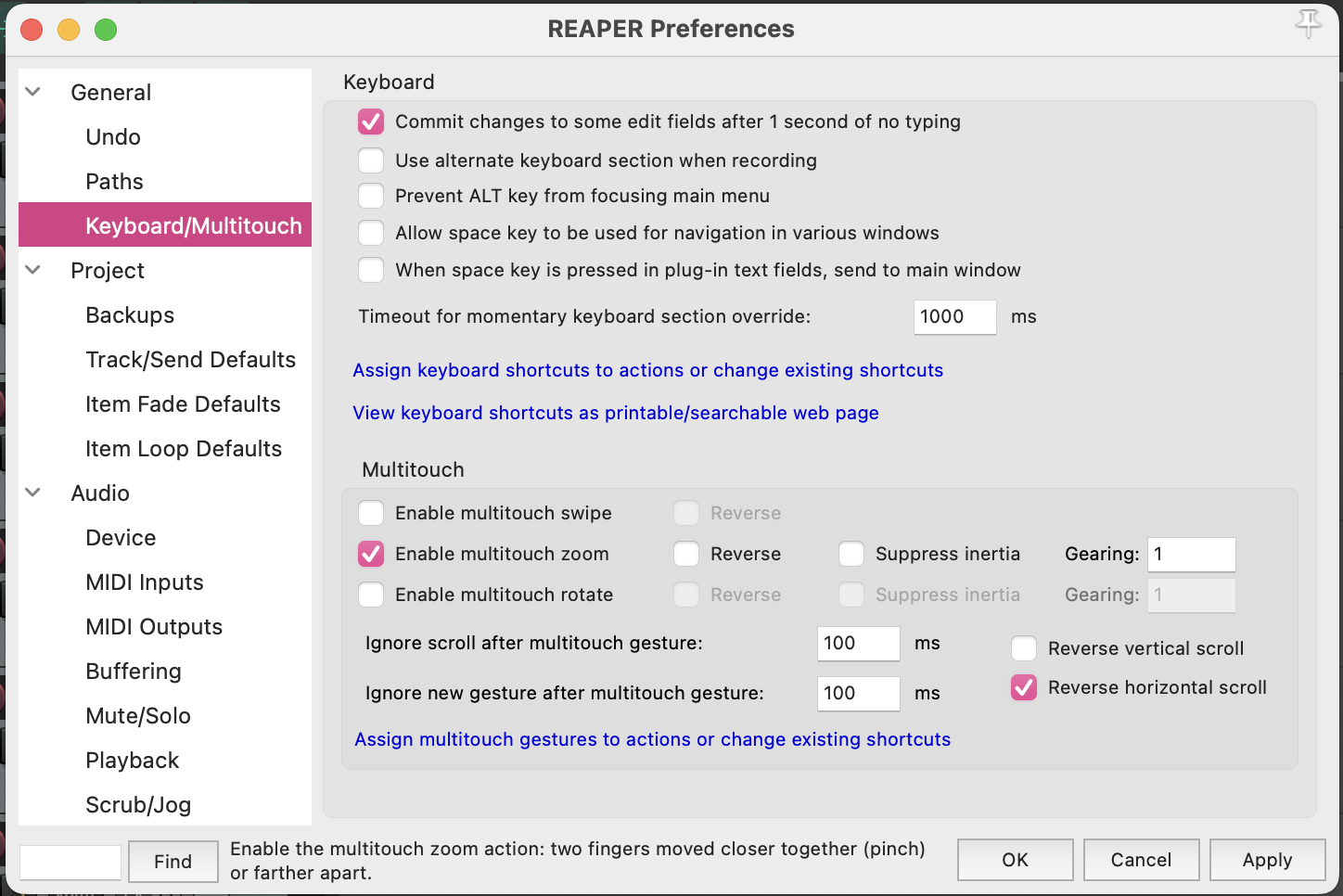The width and height of the screenshot is (1343, 896).
Task: Click the Find button
Action: (x=173, y=861)
